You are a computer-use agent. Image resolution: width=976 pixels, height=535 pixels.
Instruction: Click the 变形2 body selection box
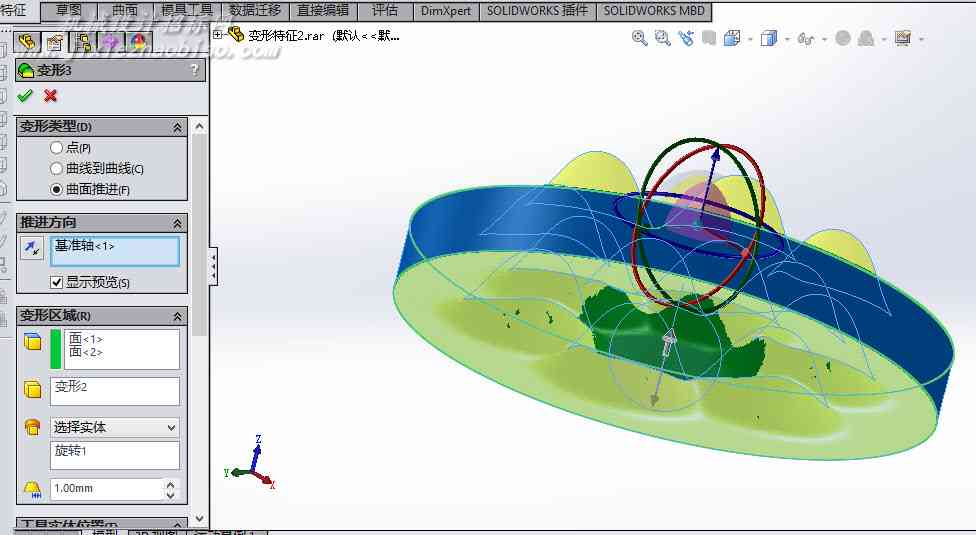[x=115, y=391]
